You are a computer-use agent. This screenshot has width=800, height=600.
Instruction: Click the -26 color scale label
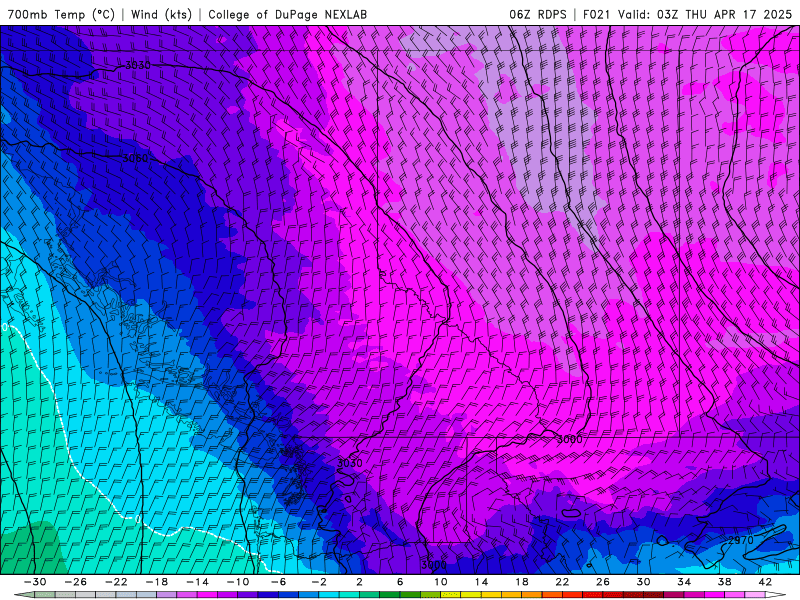click(76, 582)
